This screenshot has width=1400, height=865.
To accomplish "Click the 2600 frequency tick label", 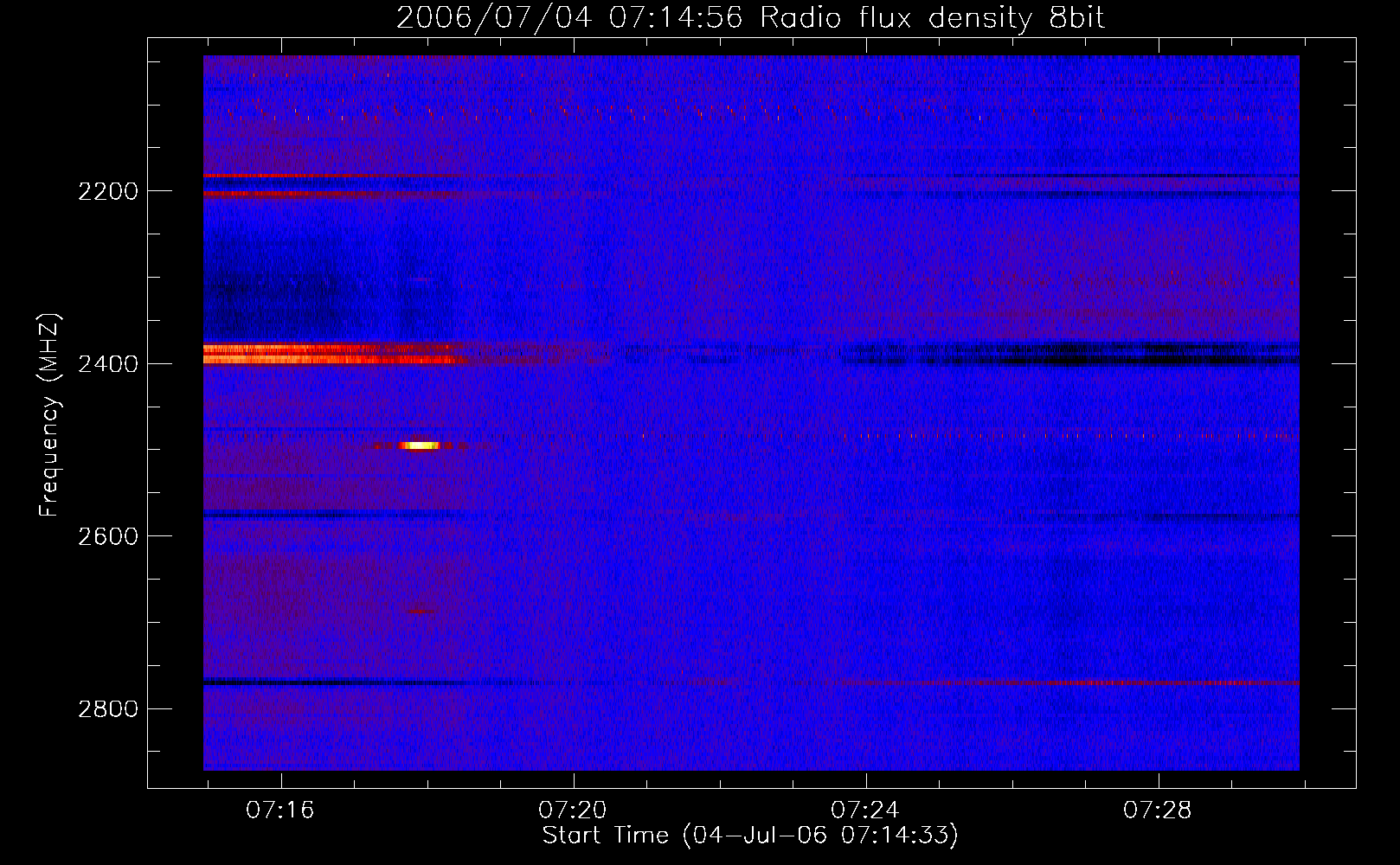I will tap(107, 536).
